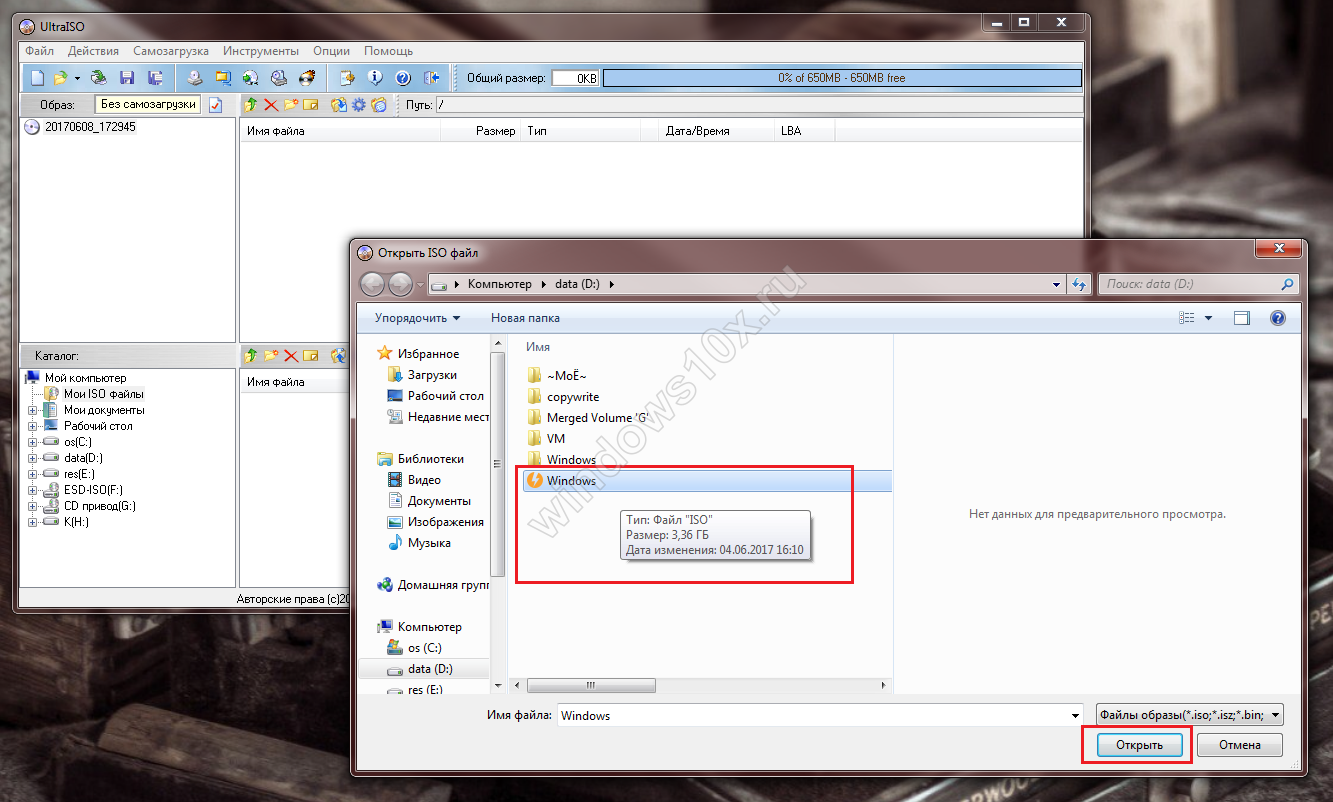Click the Back arrow in the open dialog
The width and height of the screenshot is (1333, 802).
(x=372, y=284)
